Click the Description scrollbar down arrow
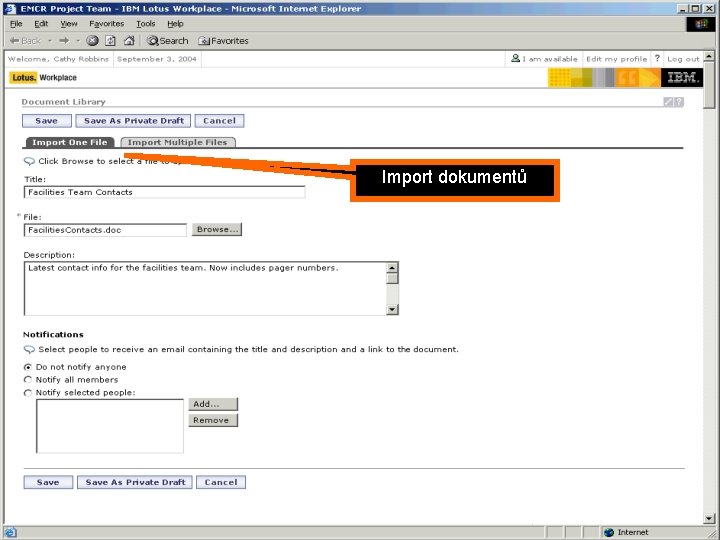720x540 pixels. pos(392,309)
